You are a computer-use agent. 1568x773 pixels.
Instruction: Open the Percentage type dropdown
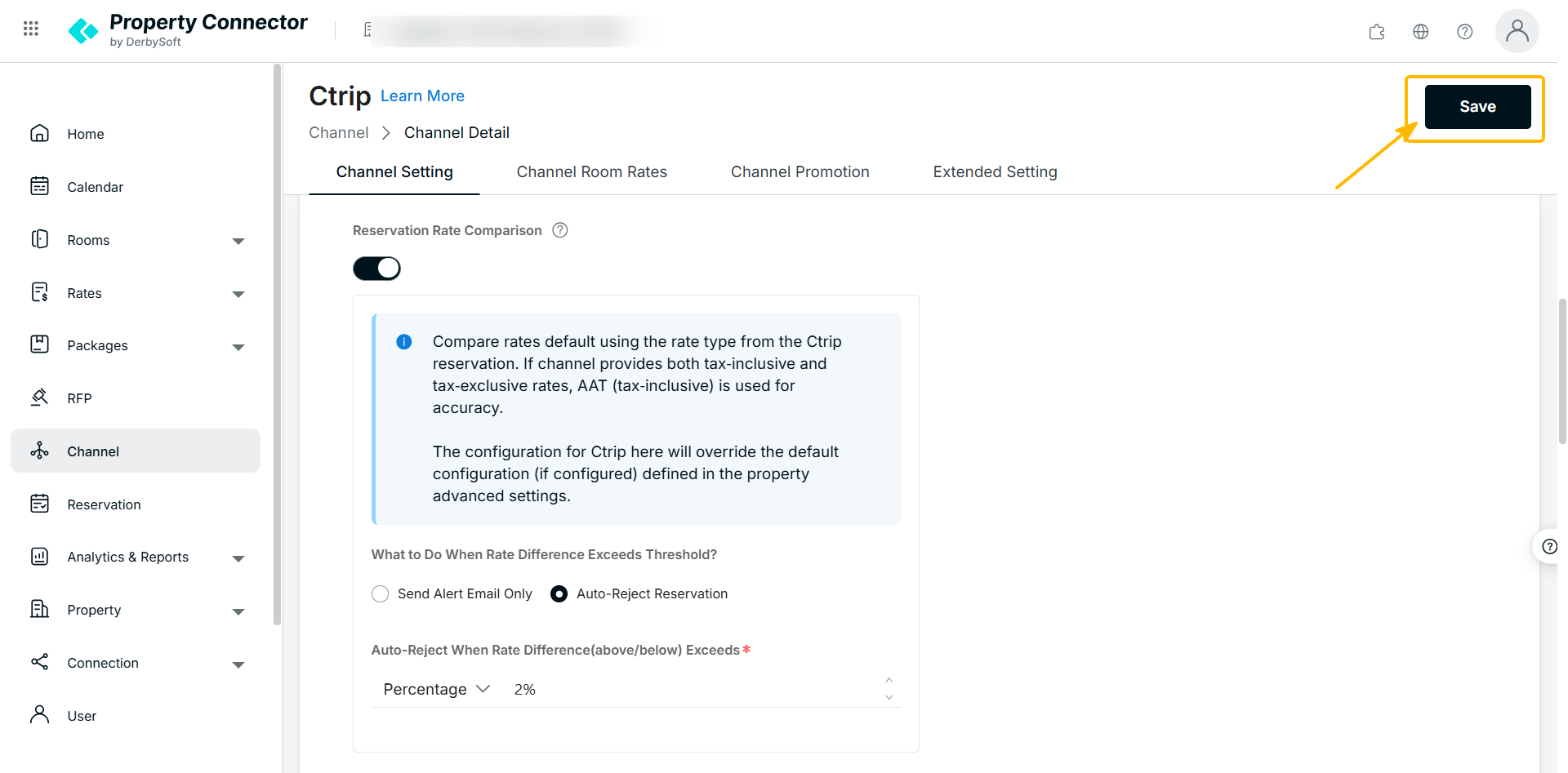[437, 690]
